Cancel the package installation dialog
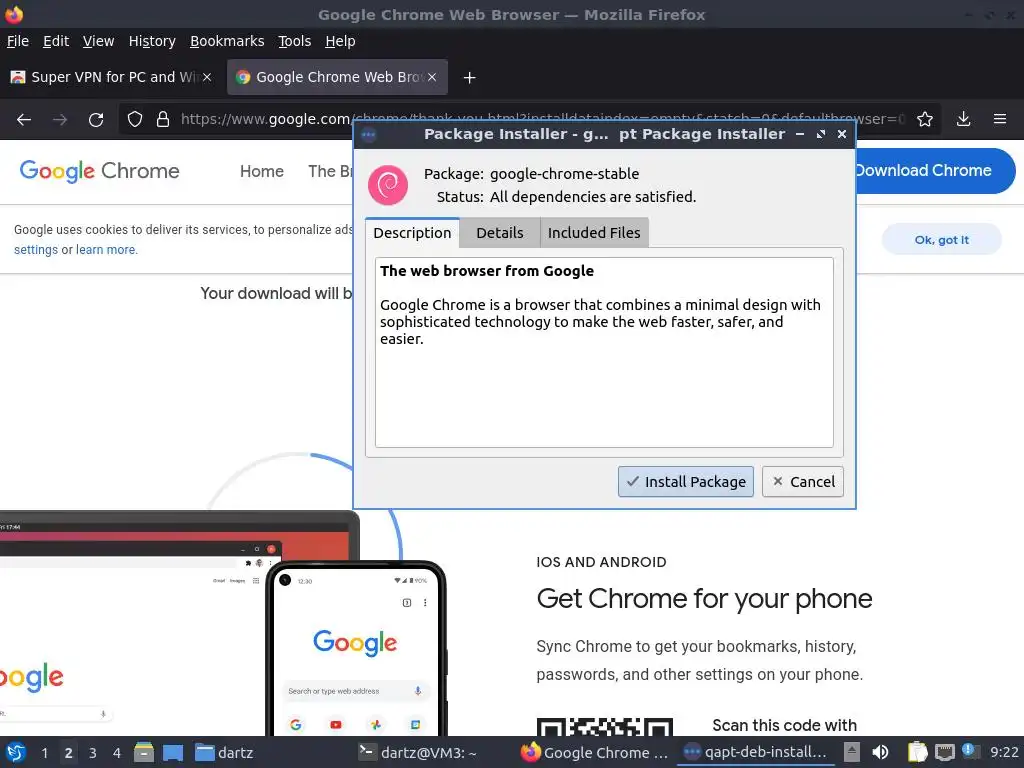The image size is (1024, 768). 803,482
